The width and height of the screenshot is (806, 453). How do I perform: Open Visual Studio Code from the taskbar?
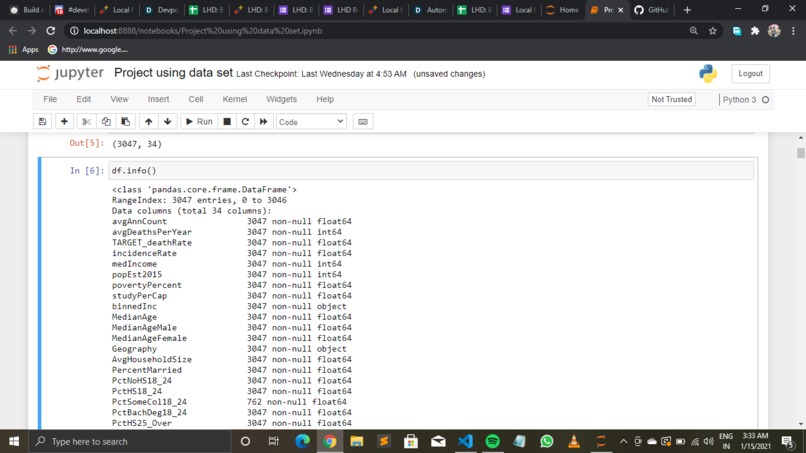point(465,441)
